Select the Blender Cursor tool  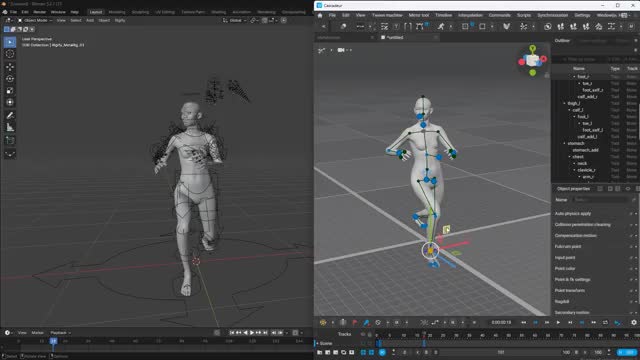pyautogui.click(x=10, y=54)
